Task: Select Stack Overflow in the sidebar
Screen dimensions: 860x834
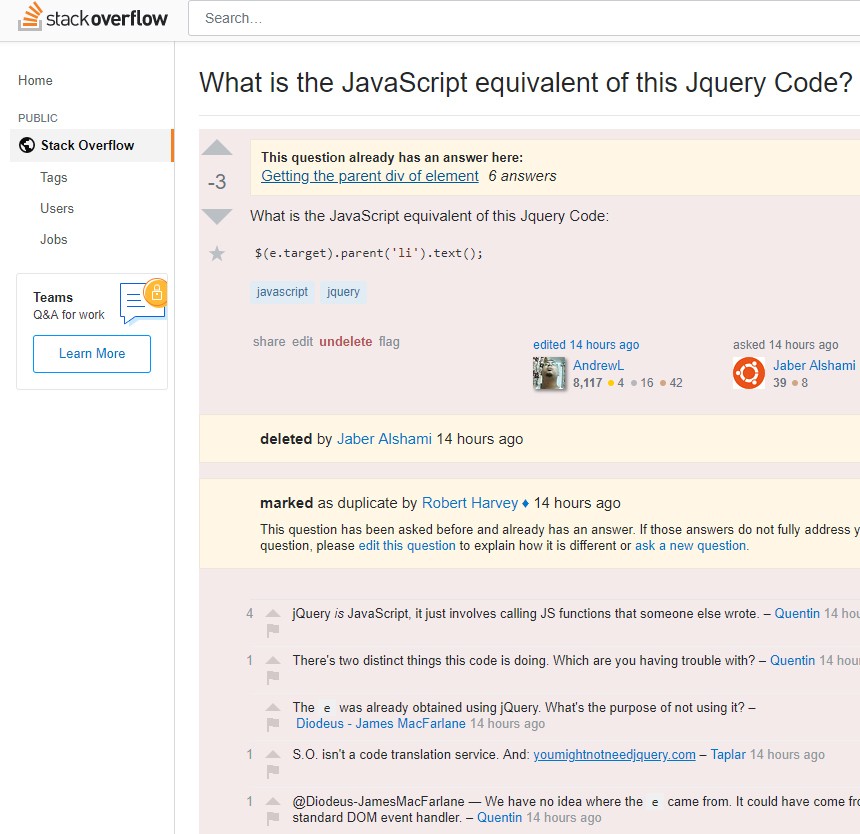Action: [x=92, y=145]
